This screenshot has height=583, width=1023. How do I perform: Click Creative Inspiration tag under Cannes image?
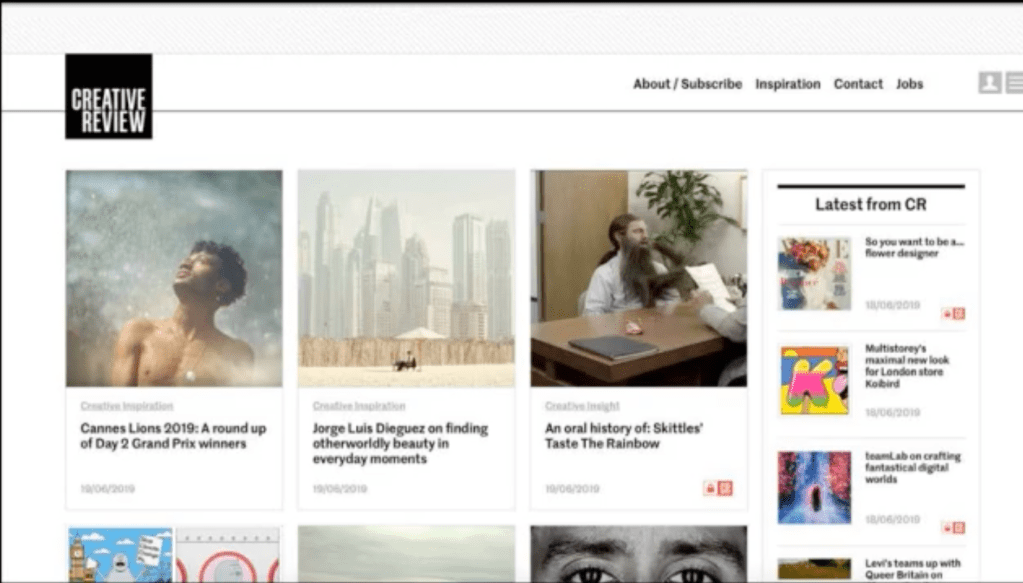(x=127, y=406)
